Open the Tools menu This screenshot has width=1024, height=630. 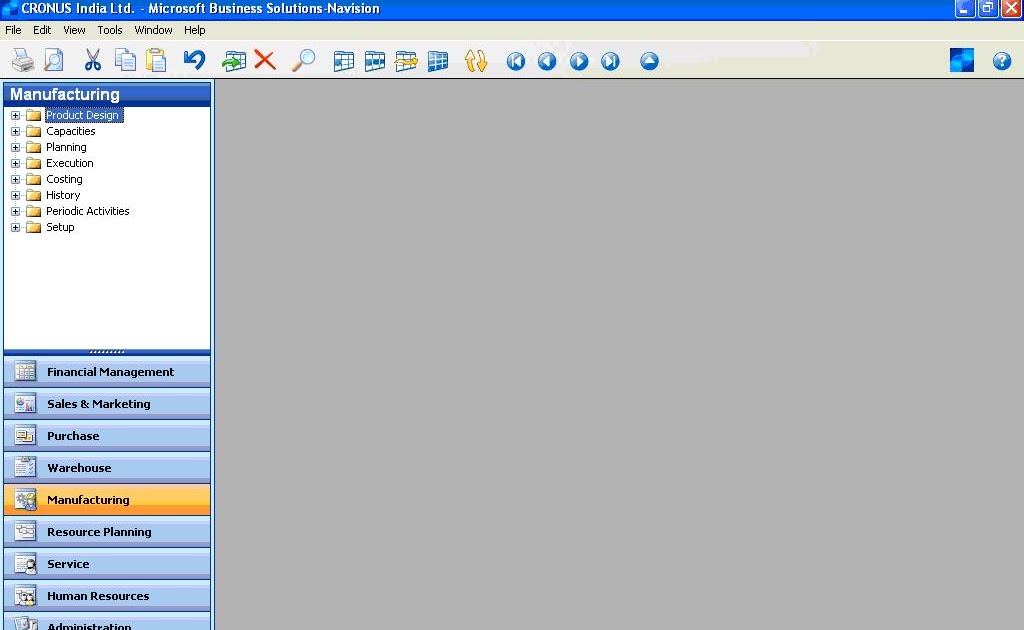(x=110, y=30)
